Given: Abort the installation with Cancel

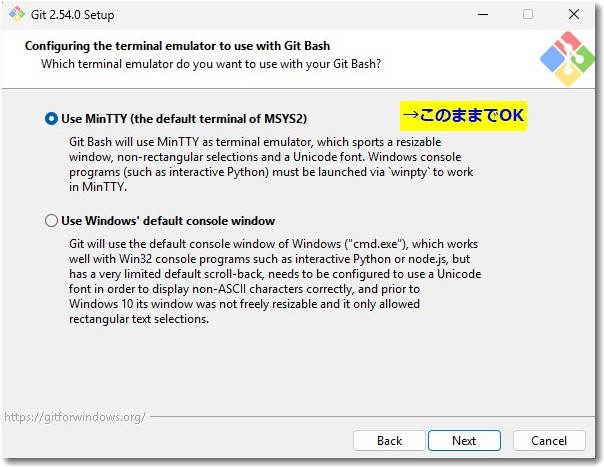Looking at the screenshot, I should click(549, 440).
